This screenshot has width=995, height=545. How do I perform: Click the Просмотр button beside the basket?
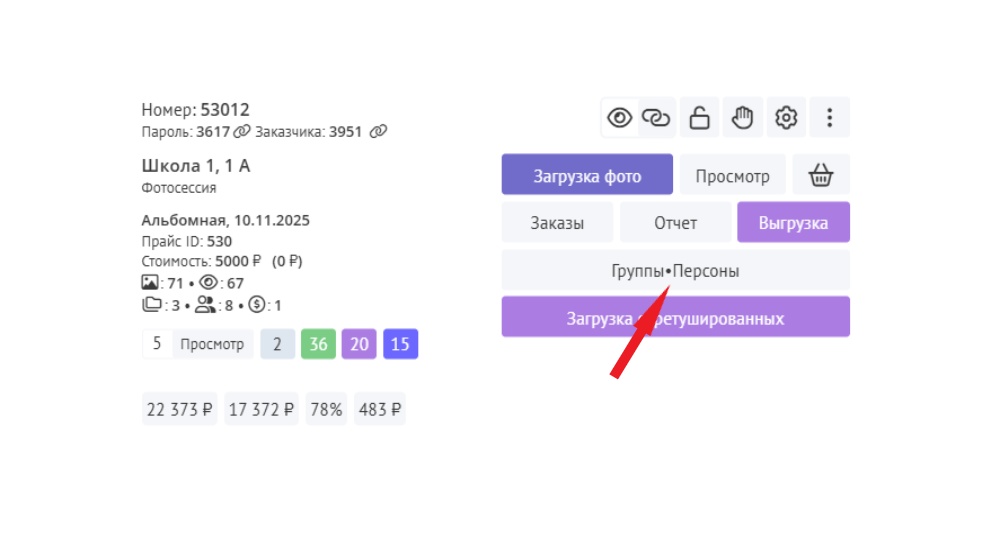[x=733, y=176]
